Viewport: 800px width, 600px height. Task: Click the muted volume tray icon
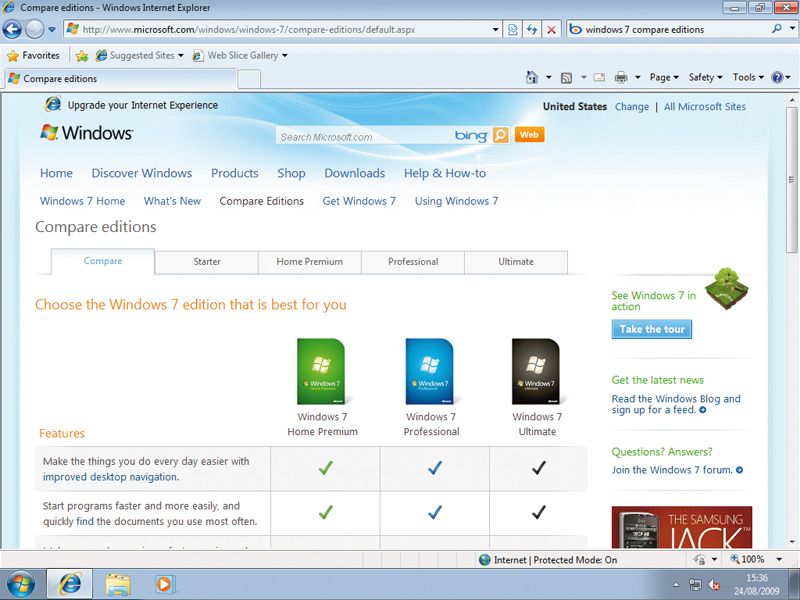(714, 584)
